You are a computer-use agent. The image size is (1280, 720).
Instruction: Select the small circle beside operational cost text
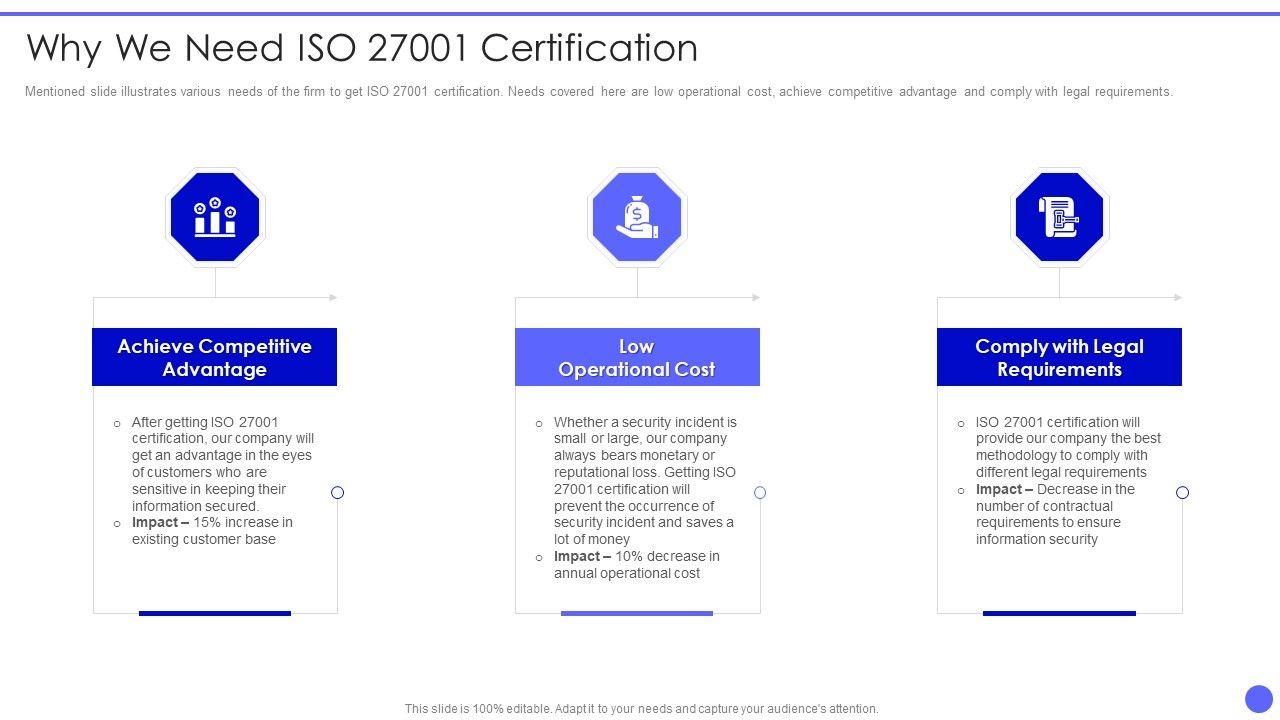pos(760,492)
